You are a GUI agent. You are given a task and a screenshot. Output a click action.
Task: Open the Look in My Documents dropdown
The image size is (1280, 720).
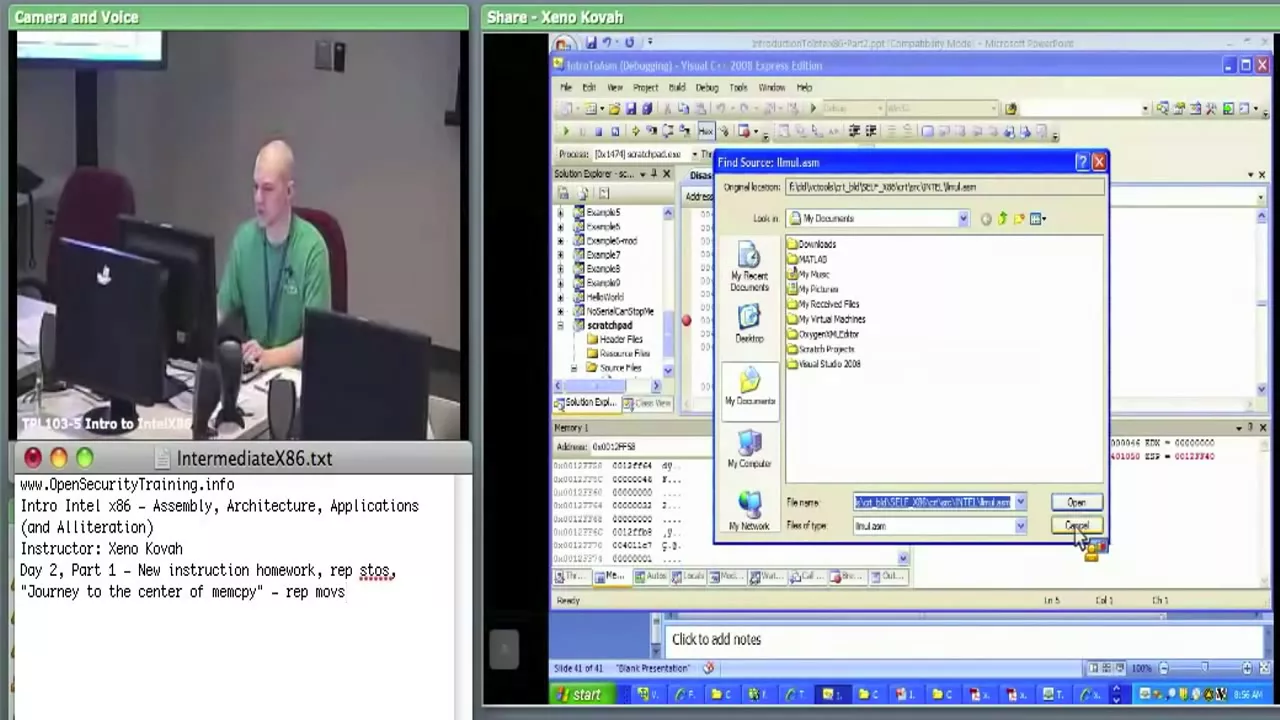coord(963,219)
